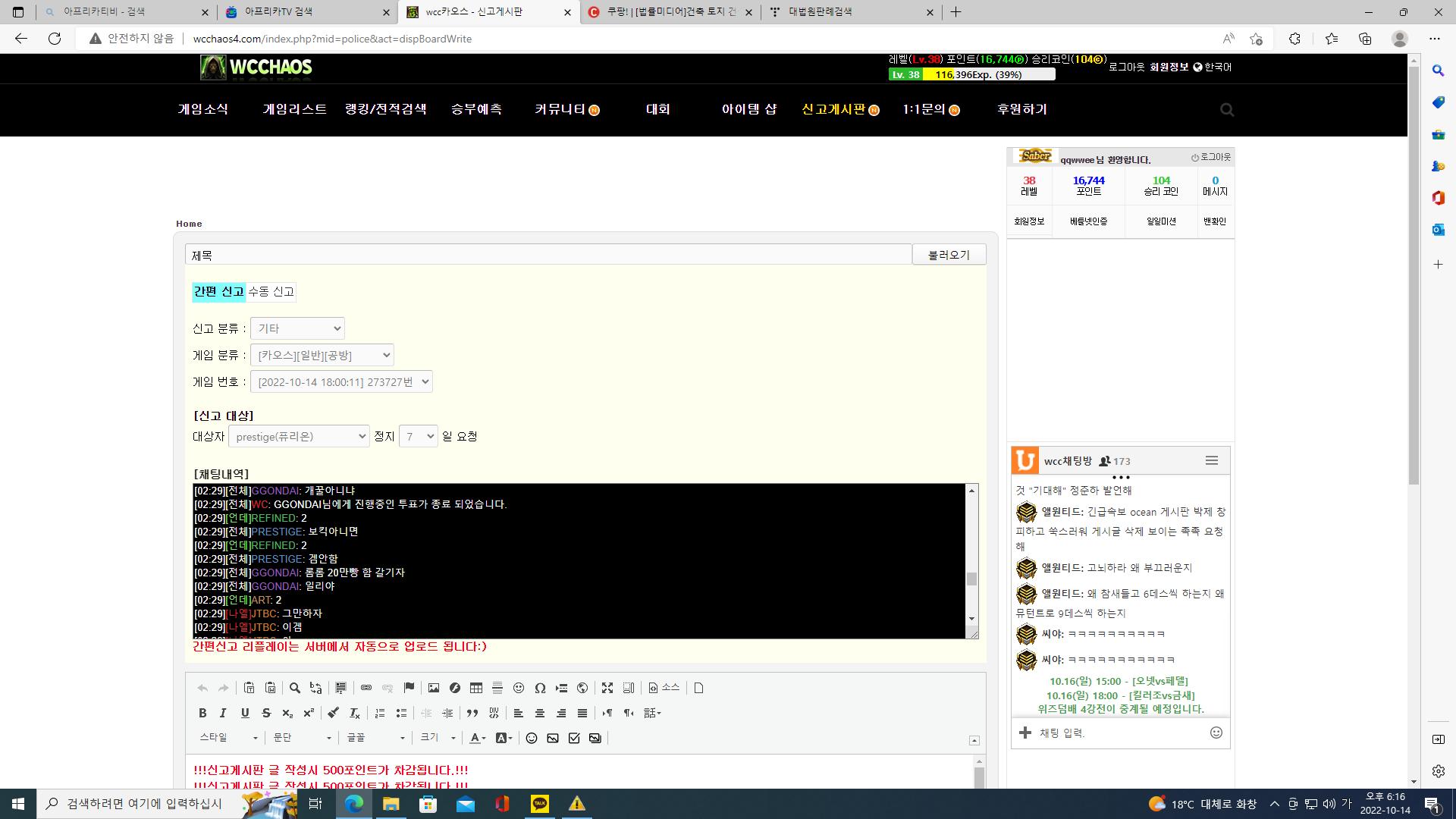Click the 회원정보 link in the top bar

(1169, 67)
